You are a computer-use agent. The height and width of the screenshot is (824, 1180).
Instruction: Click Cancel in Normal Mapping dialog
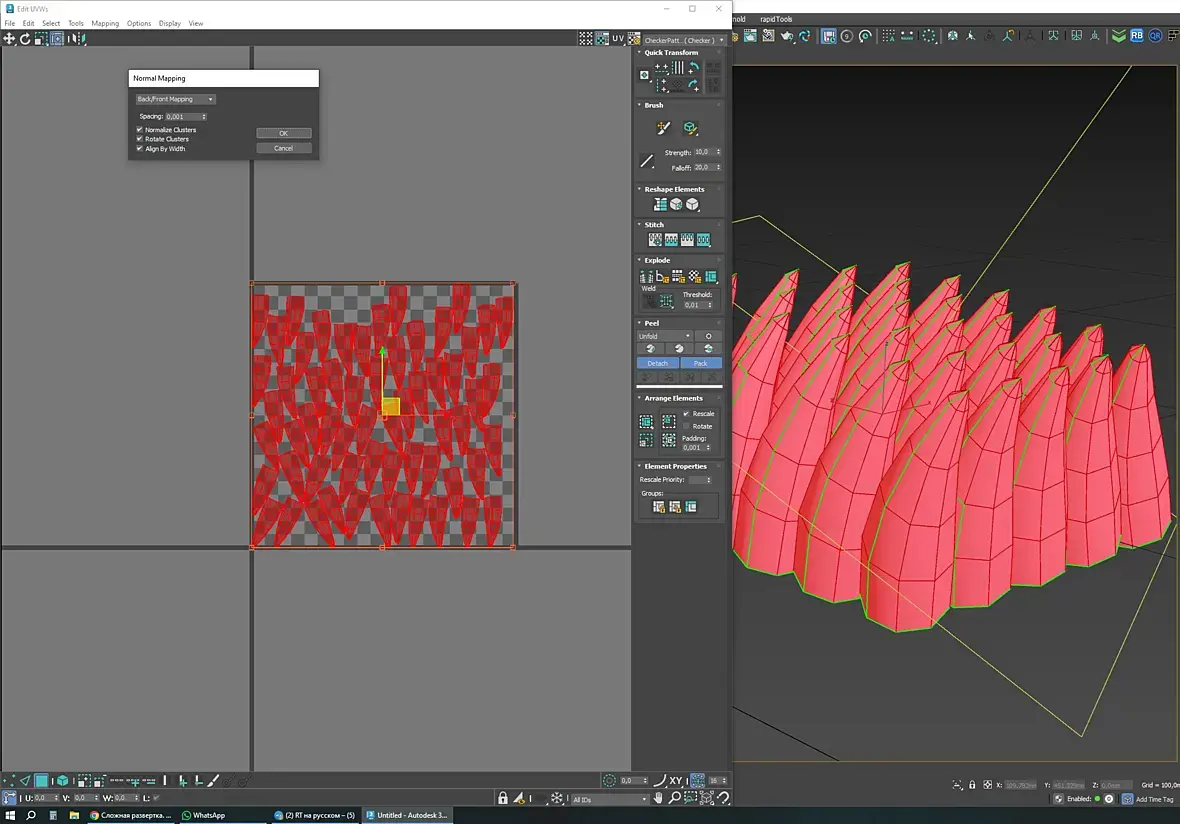[284, 148]
